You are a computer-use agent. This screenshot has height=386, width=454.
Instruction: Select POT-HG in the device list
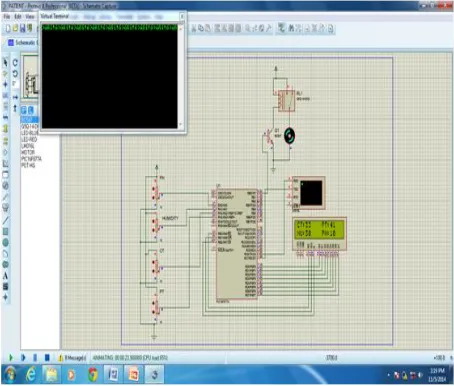28,165
